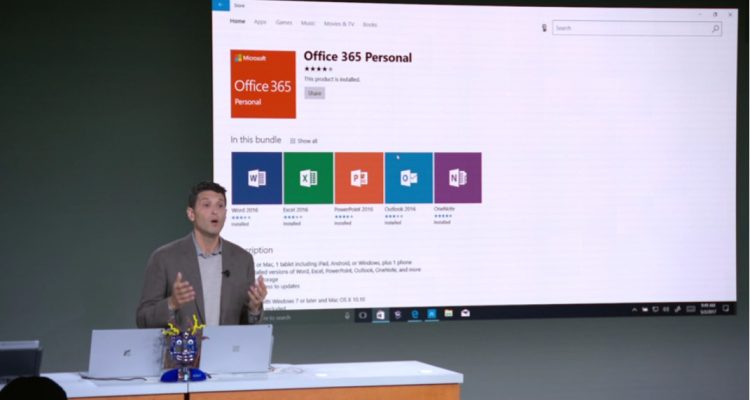Image resolution: width=750 pixels, height=400 pixels.
Task: Click the Office 365 Personal logo tile
Action: pos(263,84)
